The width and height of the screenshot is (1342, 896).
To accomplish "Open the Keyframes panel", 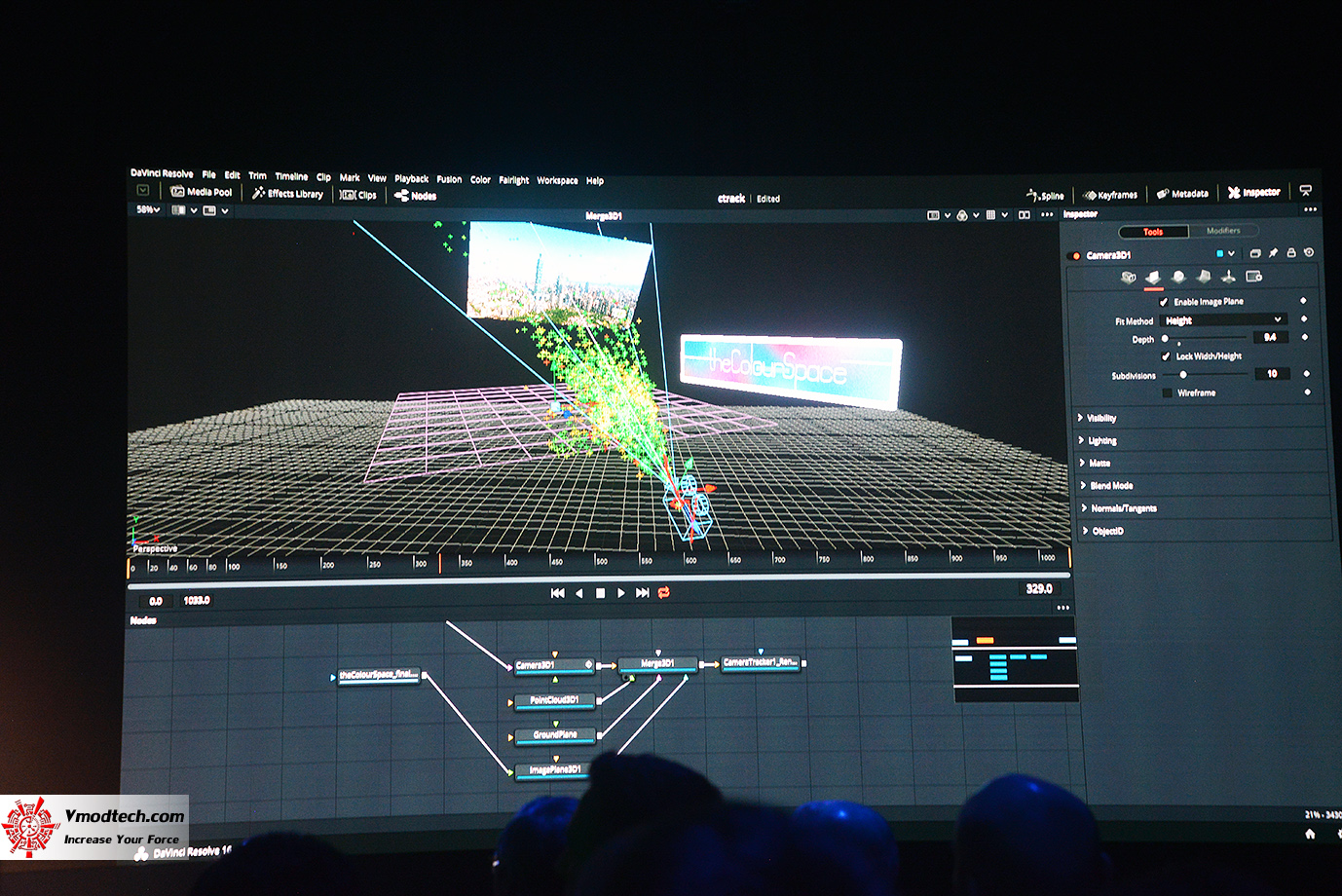I will [1110, 194].
